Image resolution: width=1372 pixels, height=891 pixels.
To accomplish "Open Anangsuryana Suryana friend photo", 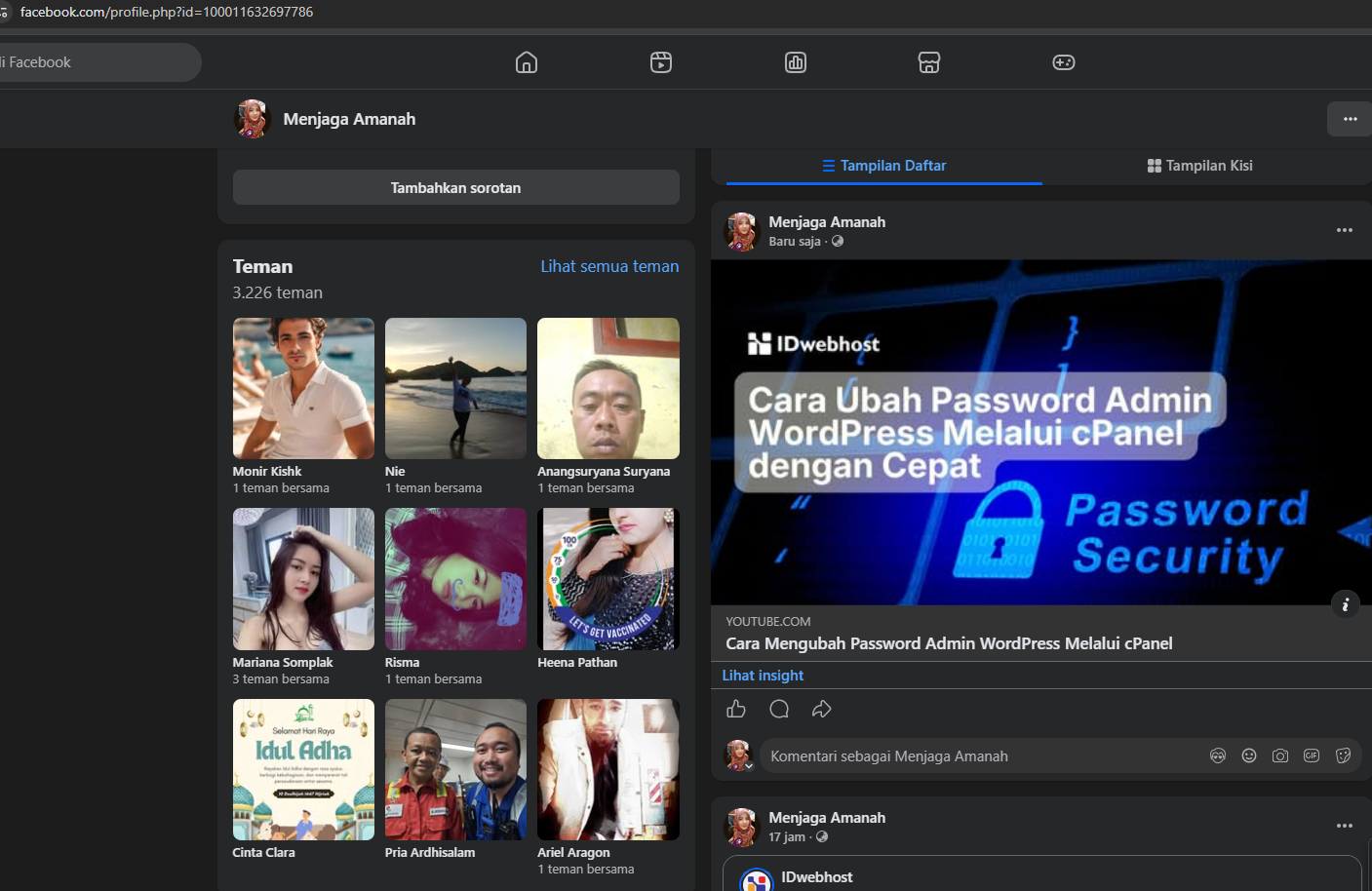I will point(608,388).
